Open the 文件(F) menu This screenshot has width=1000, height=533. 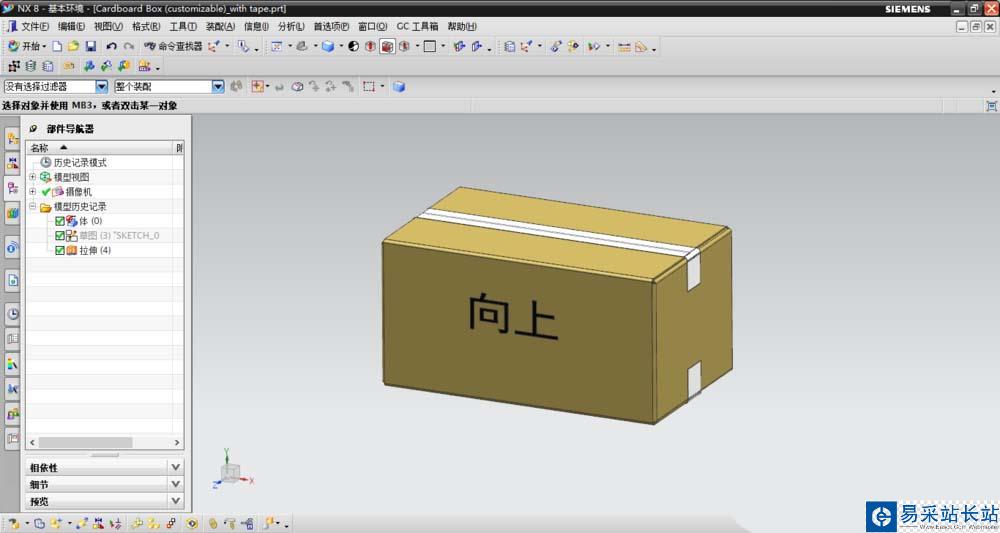(x=34, y=26)
